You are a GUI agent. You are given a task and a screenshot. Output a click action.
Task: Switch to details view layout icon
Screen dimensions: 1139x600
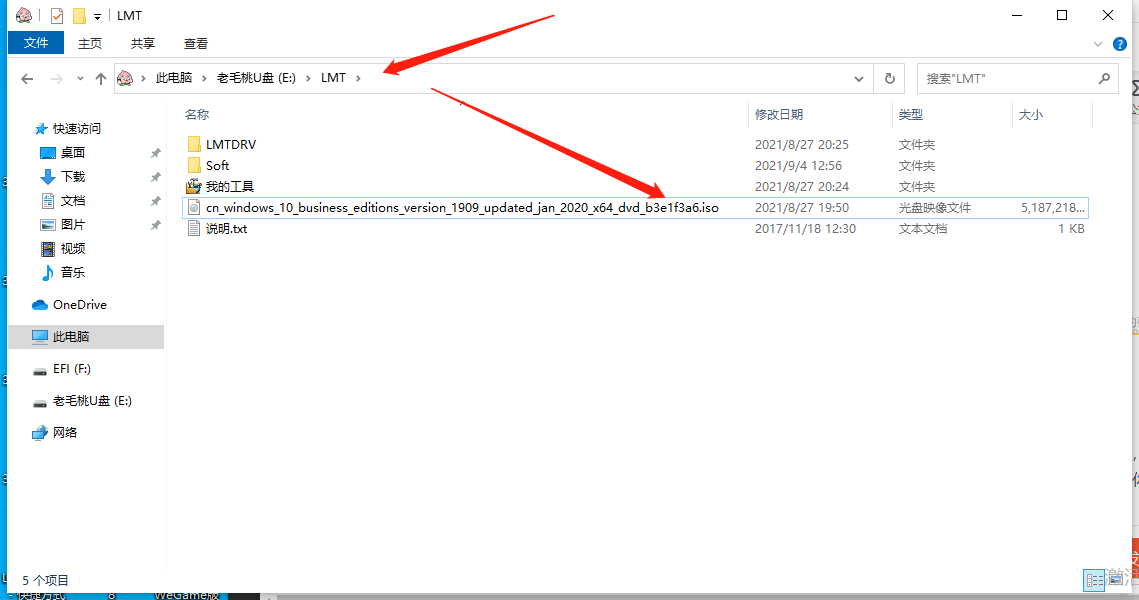(x=1094, y=580)
